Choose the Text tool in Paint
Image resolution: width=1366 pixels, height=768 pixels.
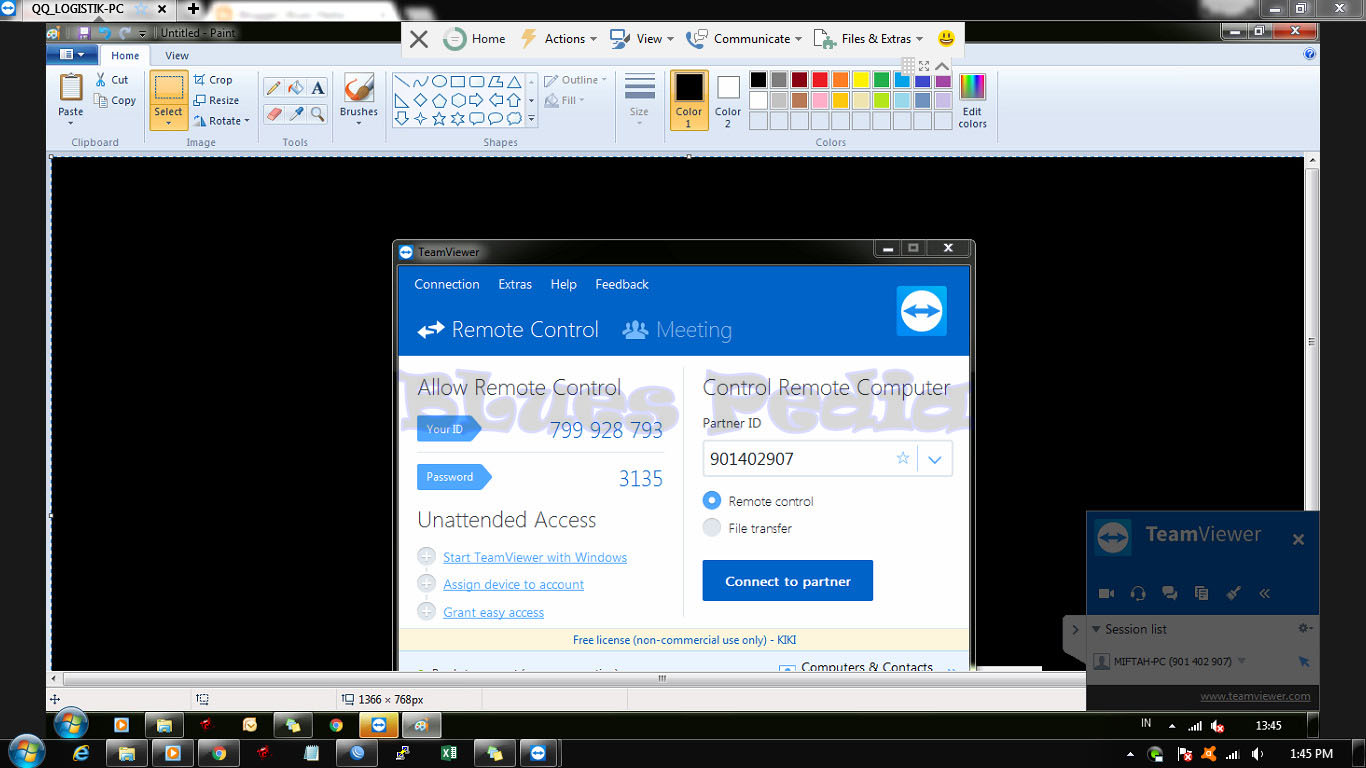318,88
